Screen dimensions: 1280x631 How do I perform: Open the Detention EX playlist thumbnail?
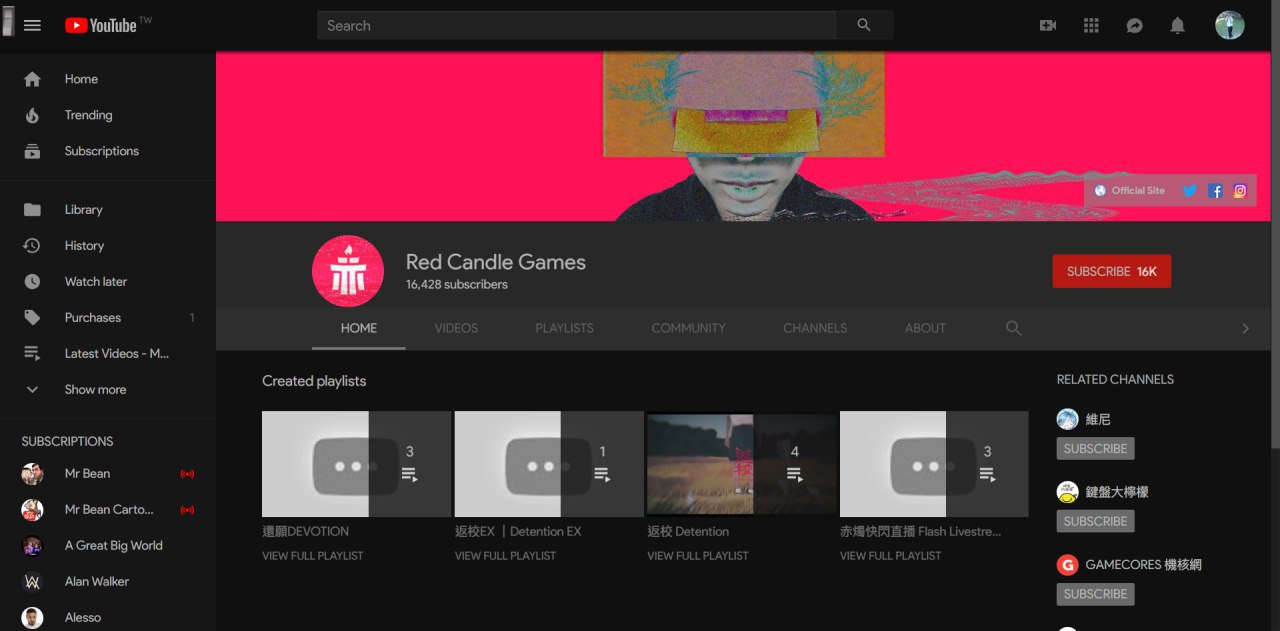(549, 463)
